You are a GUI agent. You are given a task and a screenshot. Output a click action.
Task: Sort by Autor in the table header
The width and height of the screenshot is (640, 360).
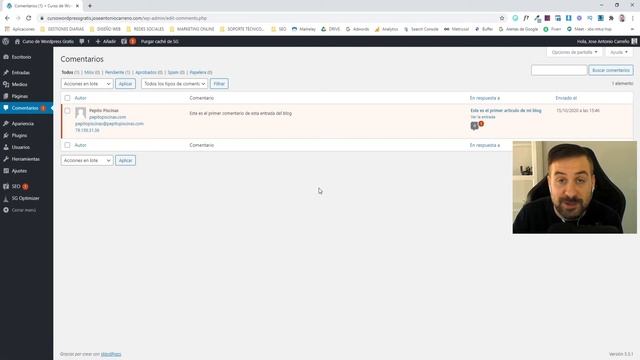(x=80, y=98)
